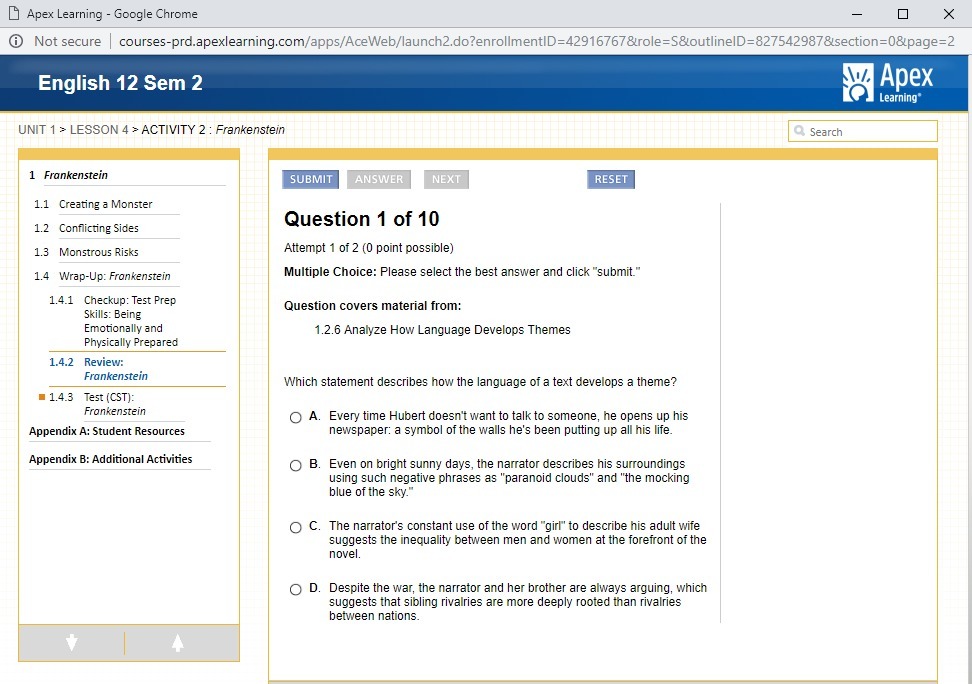The height and width of the screenshot is (684, 972).
Task: Click the question prompt about language developing theme
Action: tap(480, 382)
